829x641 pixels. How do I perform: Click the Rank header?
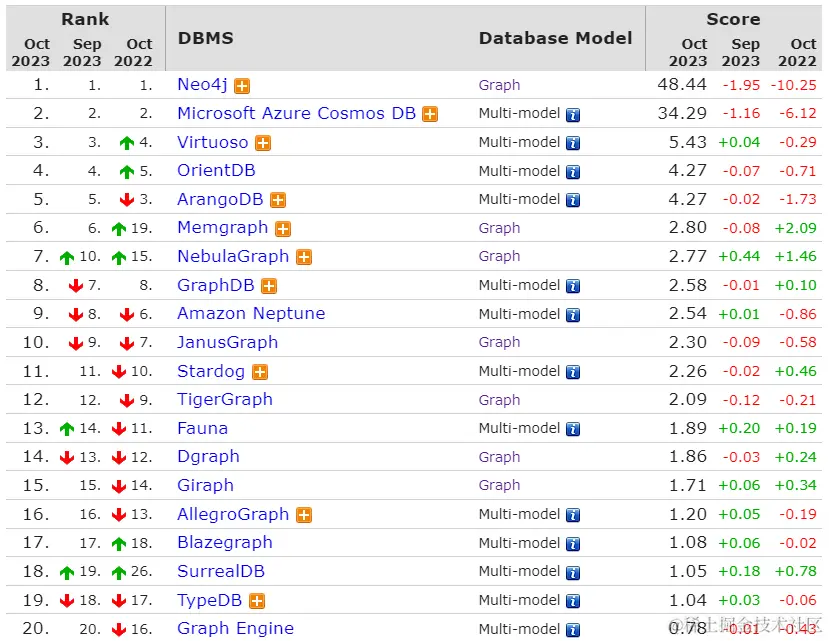pos(85,19)
